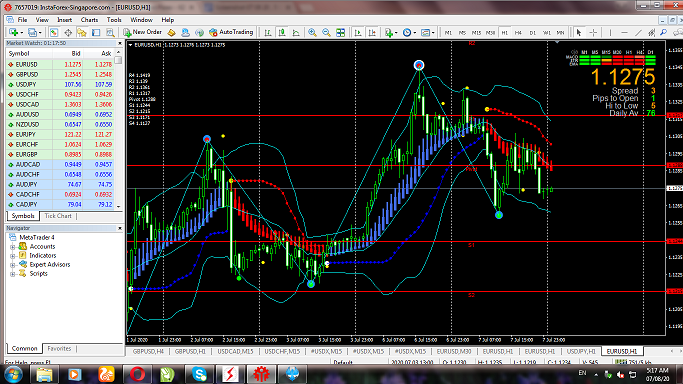Switch chart to candlesticks mode

click(282, 33)
